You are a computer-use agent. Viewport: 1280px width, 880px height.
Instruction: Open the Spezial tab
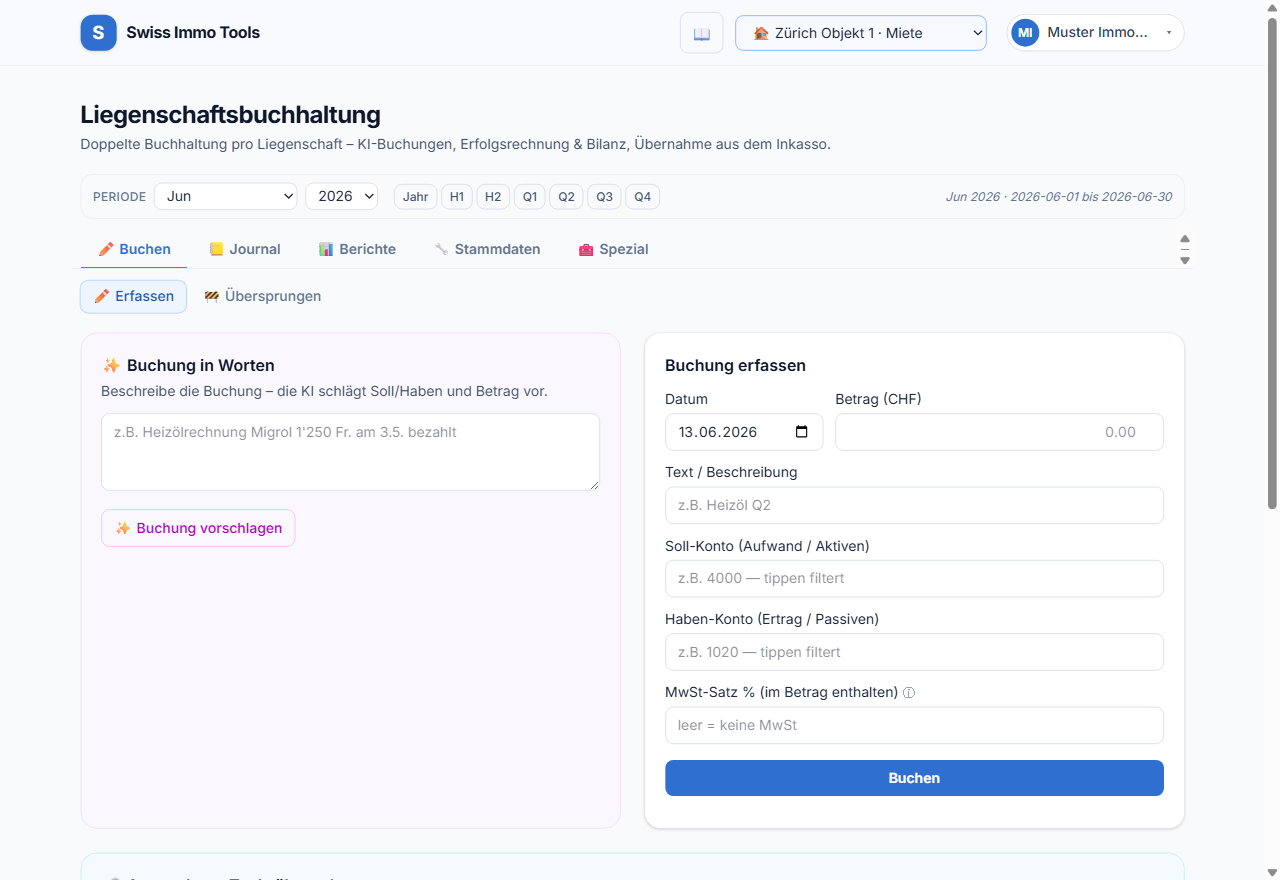(x=613, y=249)
